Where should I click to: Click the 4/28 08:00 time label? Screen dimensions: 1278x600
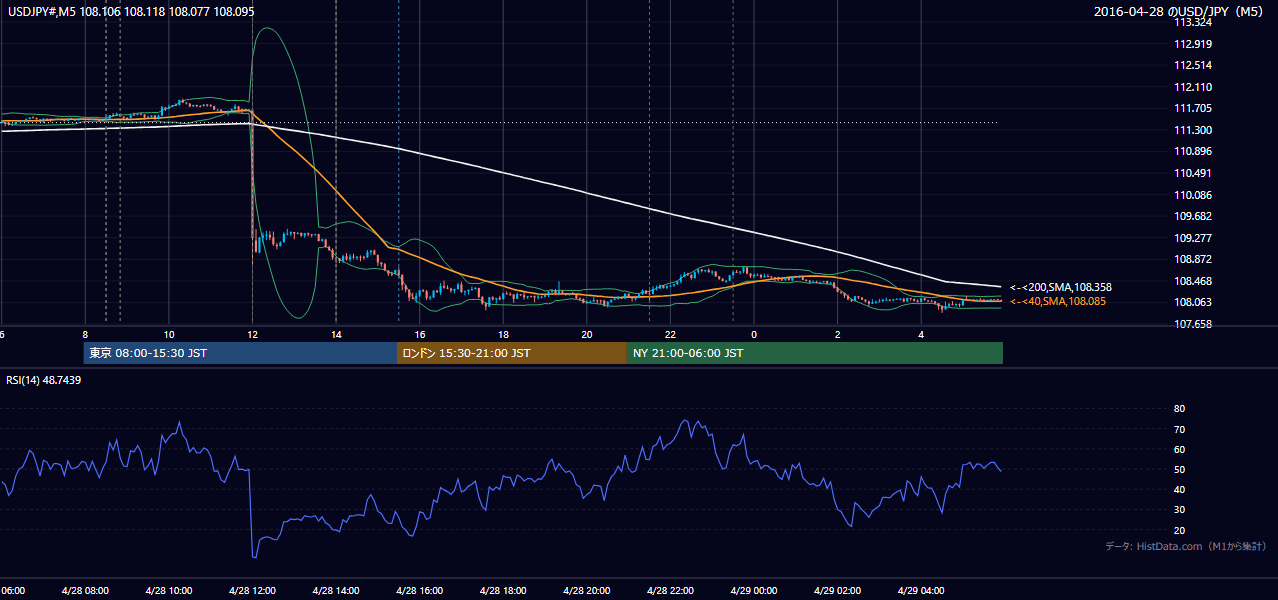point(84,590)
